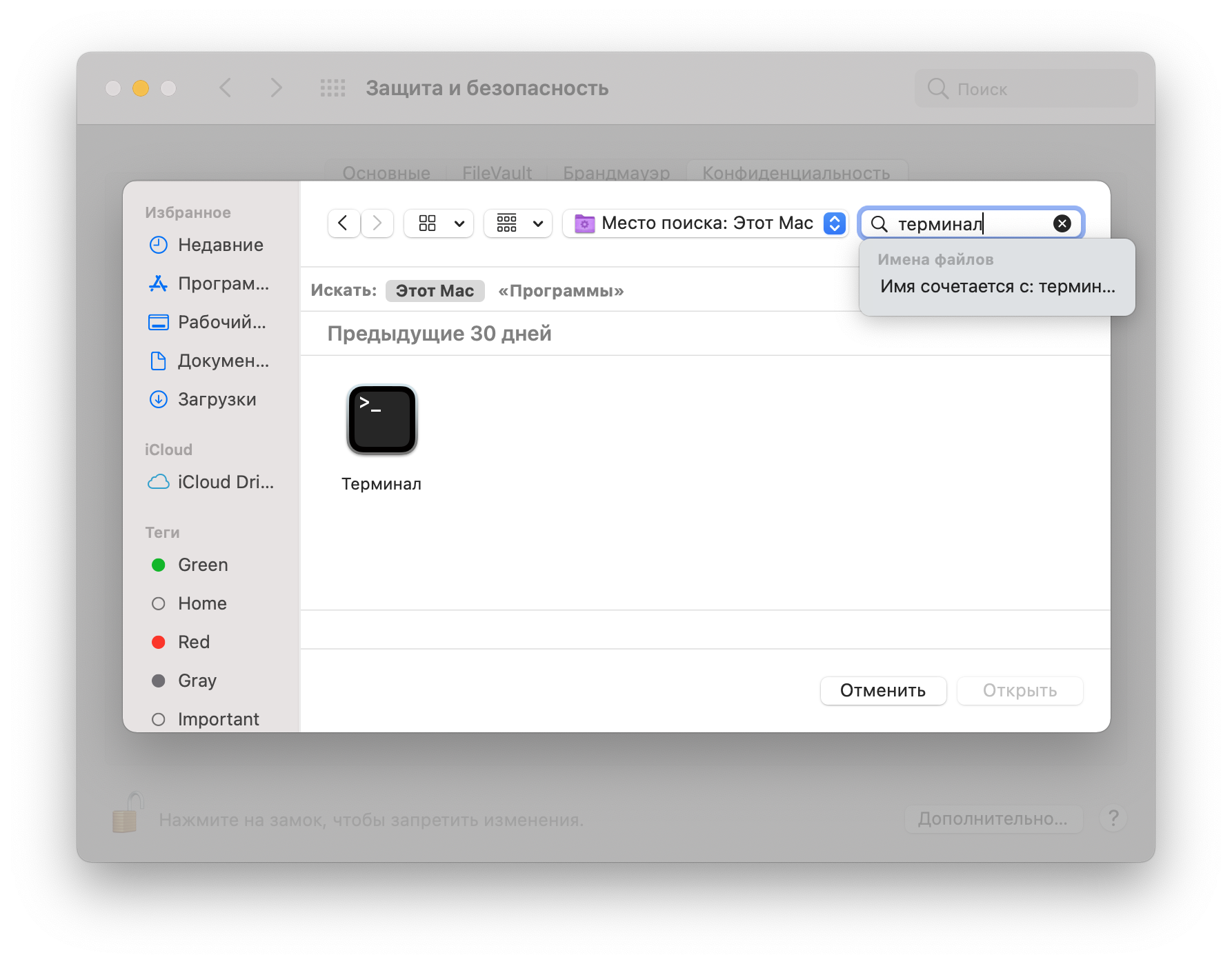Click the терминал search field
Image resolution: width=1232 pixels, height=964 pixels.
click(x=971, y=223)
